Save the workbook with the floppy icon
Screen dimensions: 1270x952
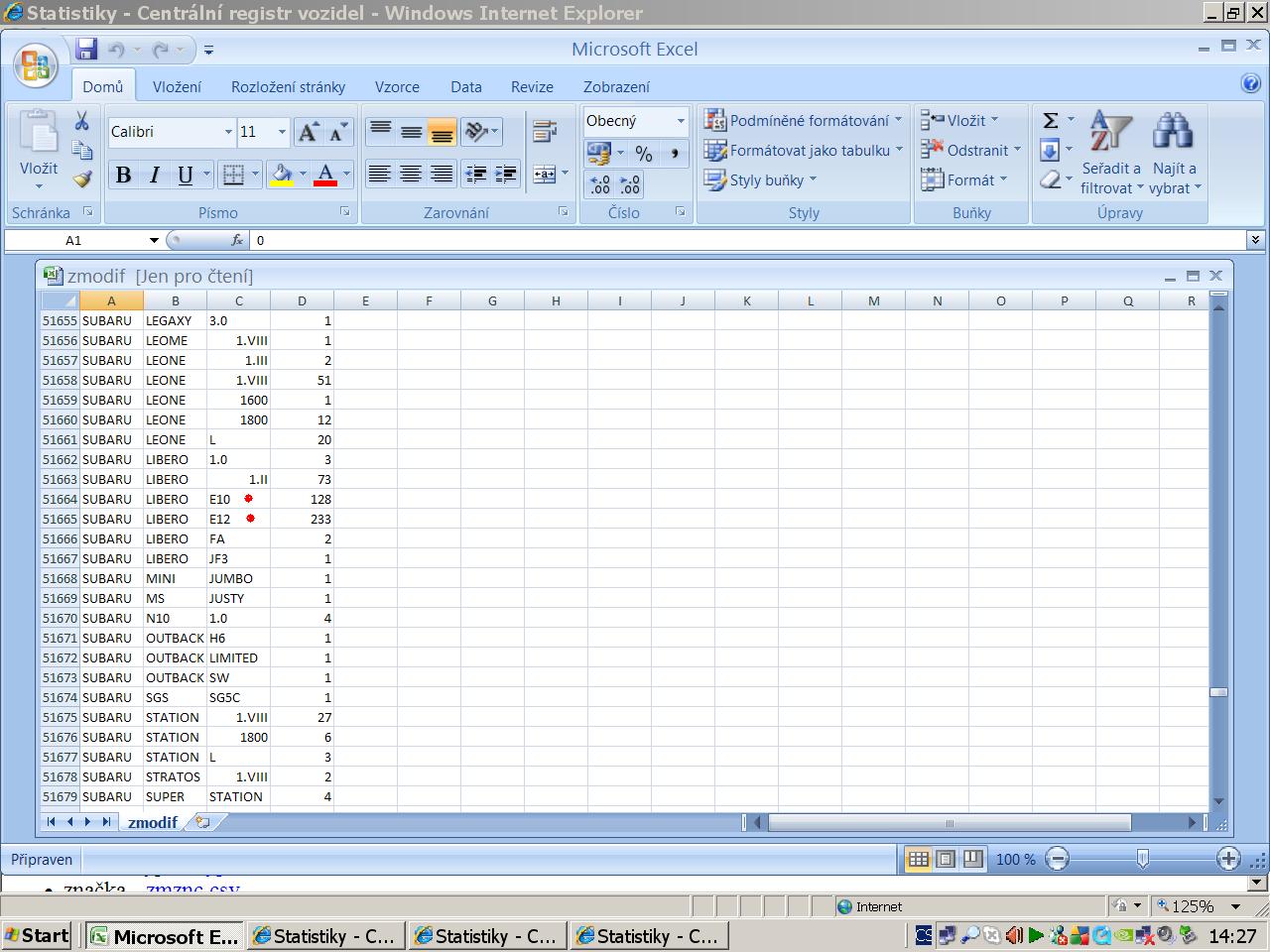coord(86,49)
